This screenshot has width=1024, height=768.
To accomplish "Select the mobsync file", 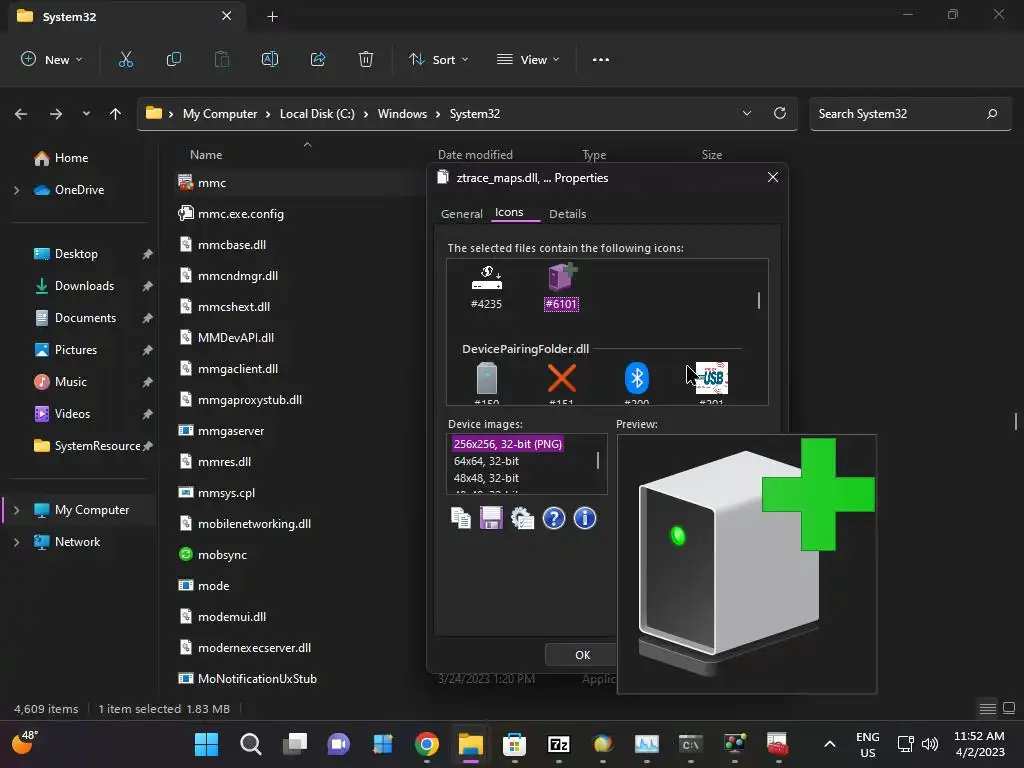I will tap(222, 554).
